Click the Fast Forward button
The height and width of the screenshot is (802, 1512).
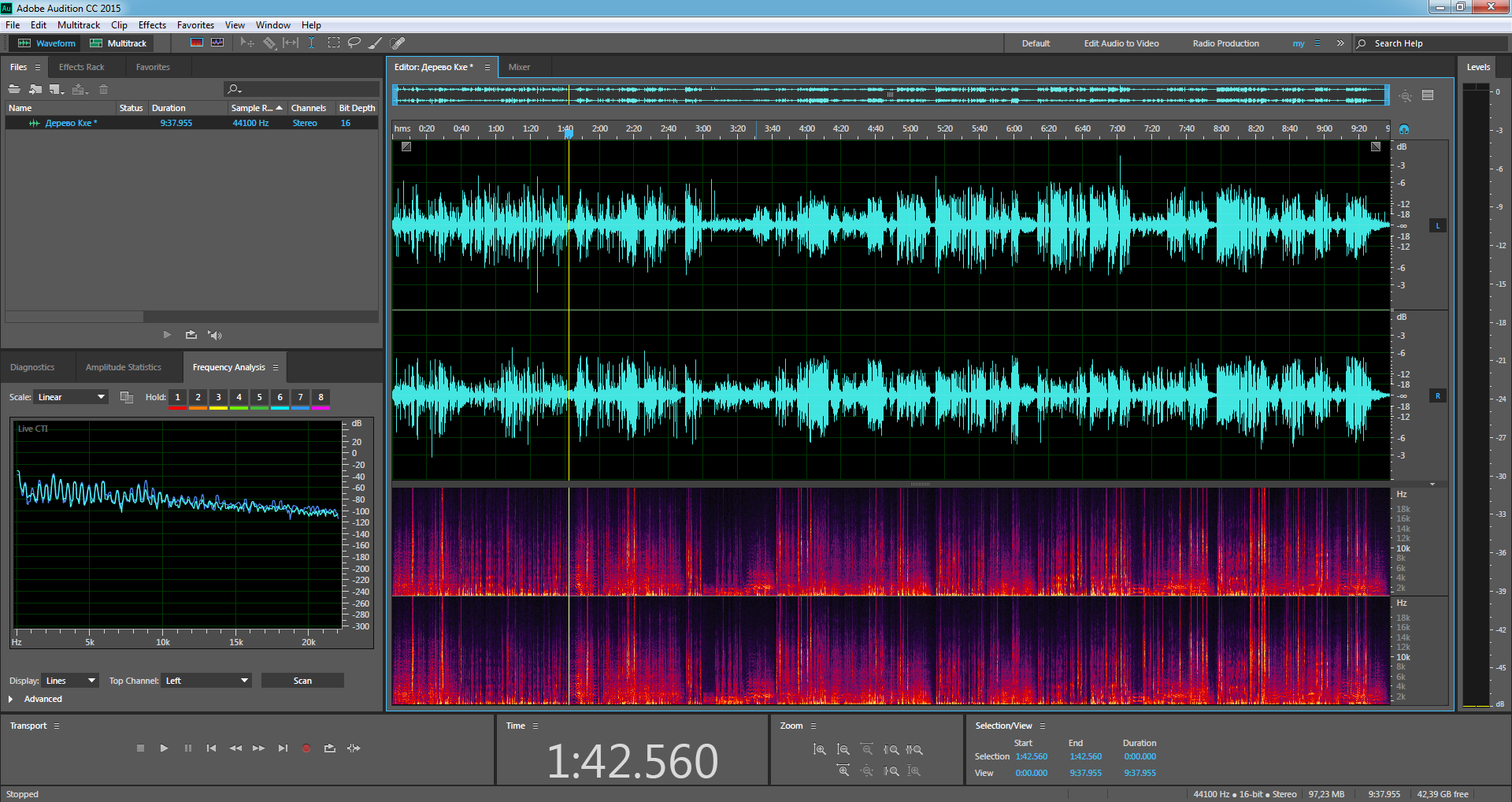(x=258, y=748)
